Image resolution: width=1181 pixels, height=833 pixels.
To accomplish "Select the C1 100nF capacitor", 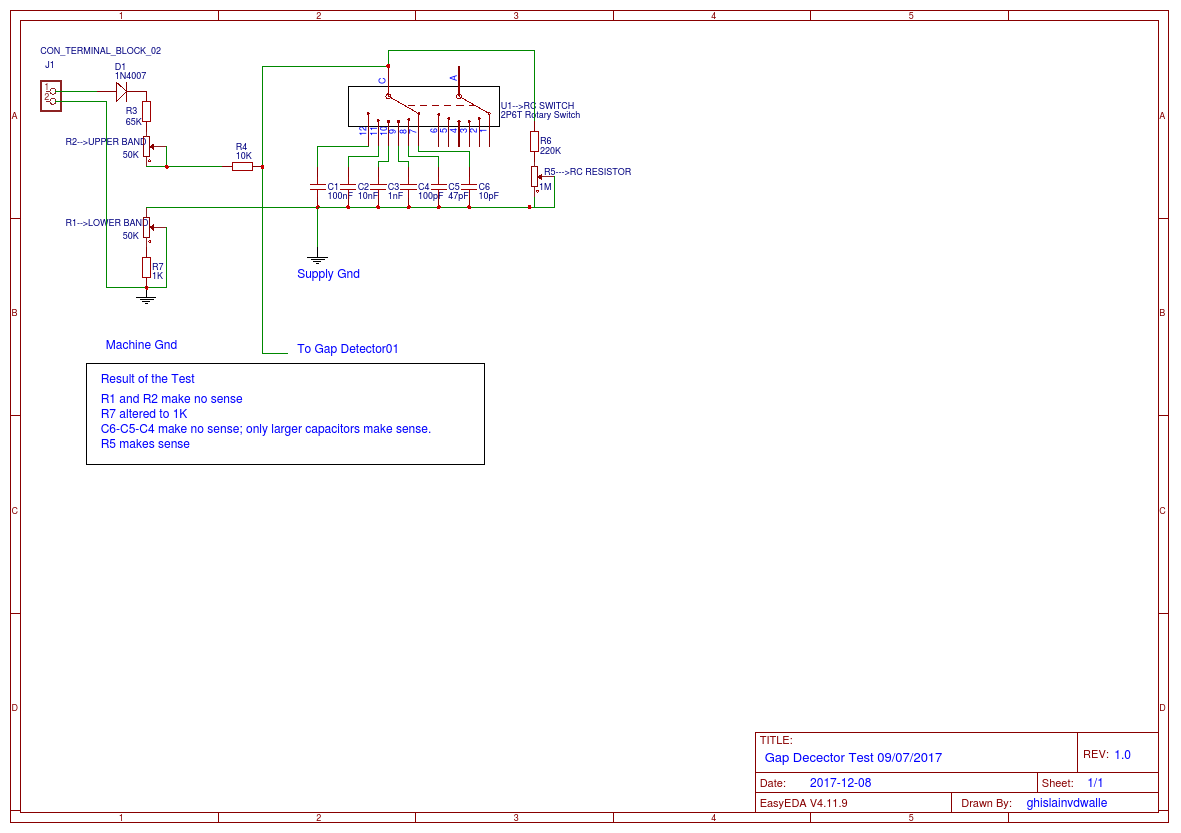I will [x=317, y=186].
